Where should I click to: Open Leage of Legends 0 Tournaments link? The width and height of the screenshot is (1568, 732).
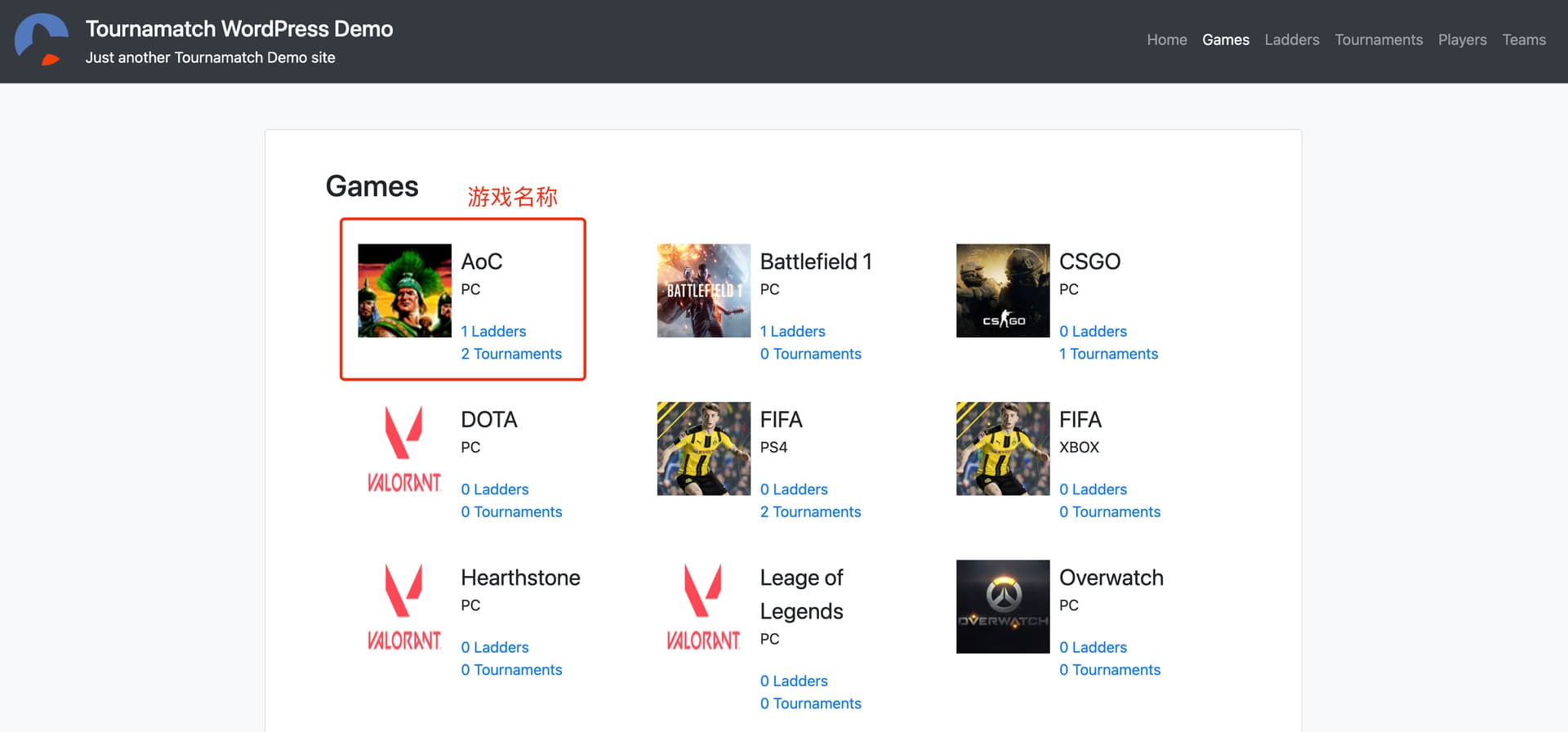(x=810, y=703)
